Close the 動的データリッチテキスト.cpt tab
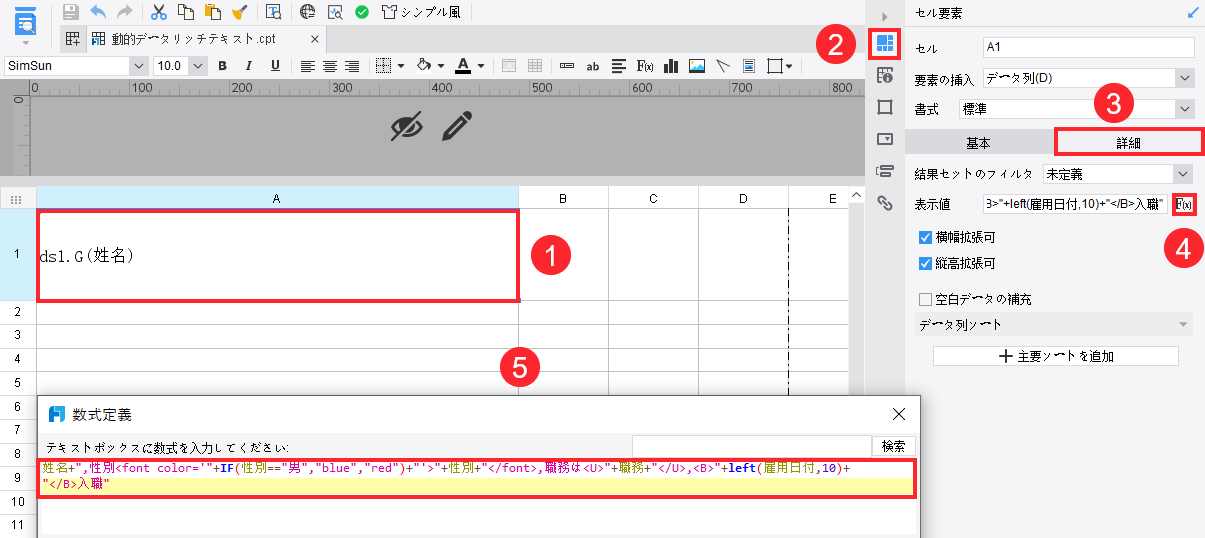1205x538 pixels. coord(315,40)
